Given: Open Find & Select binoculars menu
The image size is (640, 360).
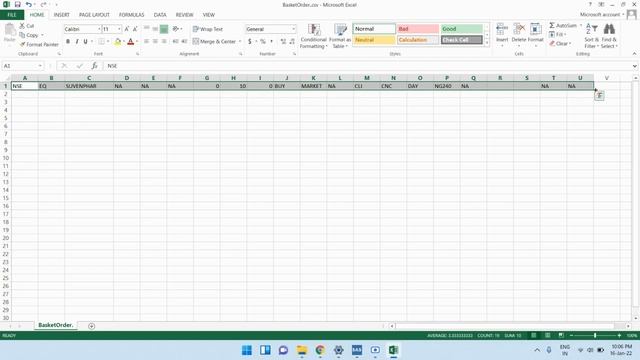Looking at the screenshot, I should point(609,36).
